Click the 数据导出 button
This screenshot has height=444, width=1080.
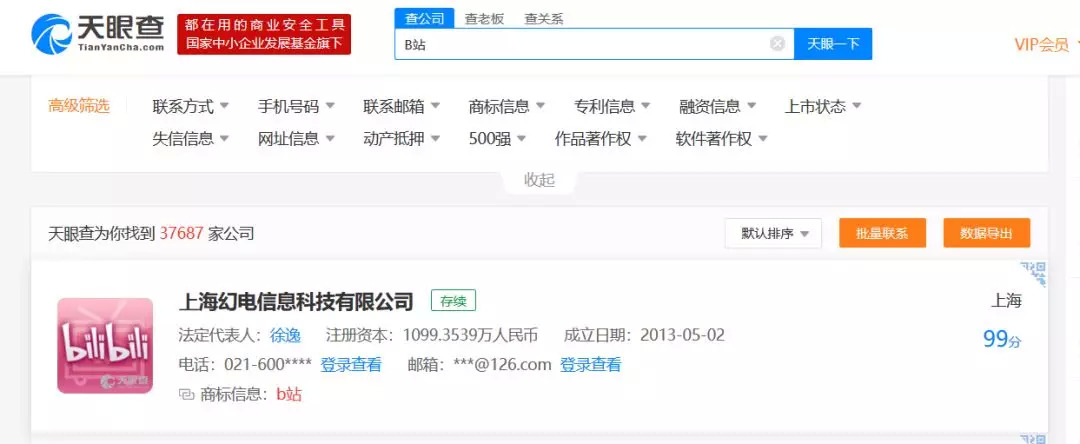coord(986,233)
